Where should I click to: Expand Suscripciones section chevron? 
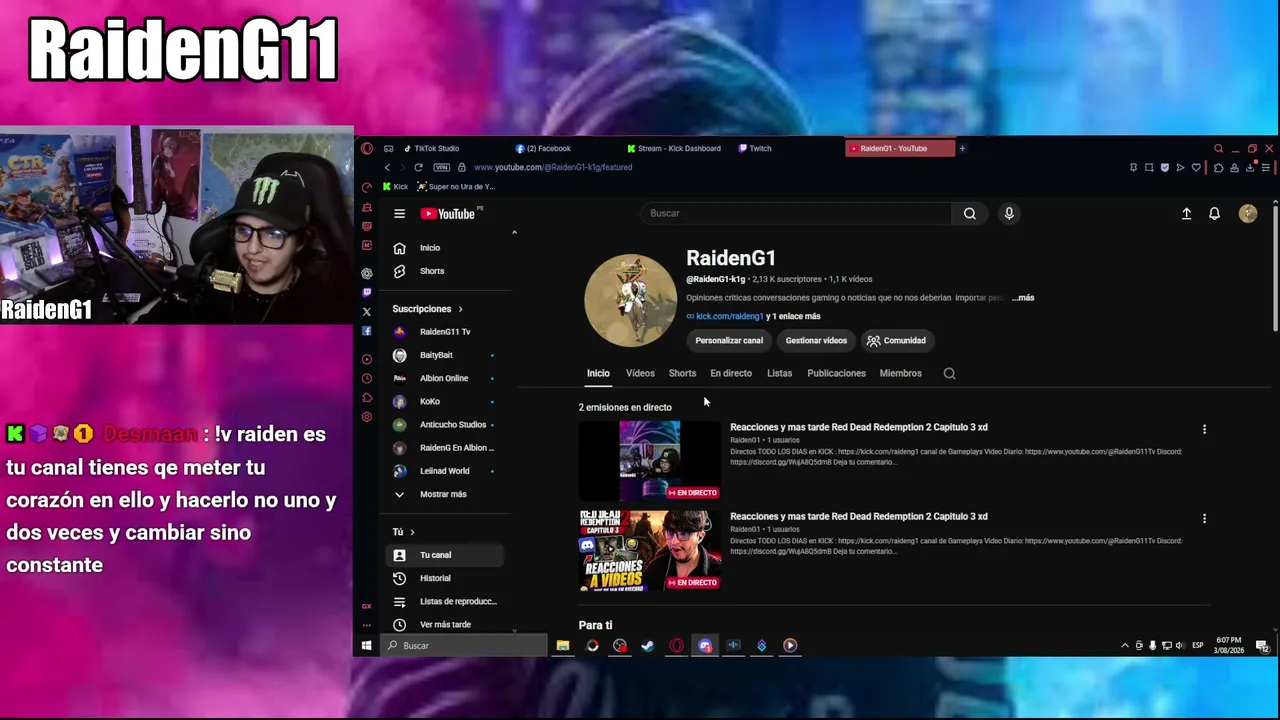(460, 309)
